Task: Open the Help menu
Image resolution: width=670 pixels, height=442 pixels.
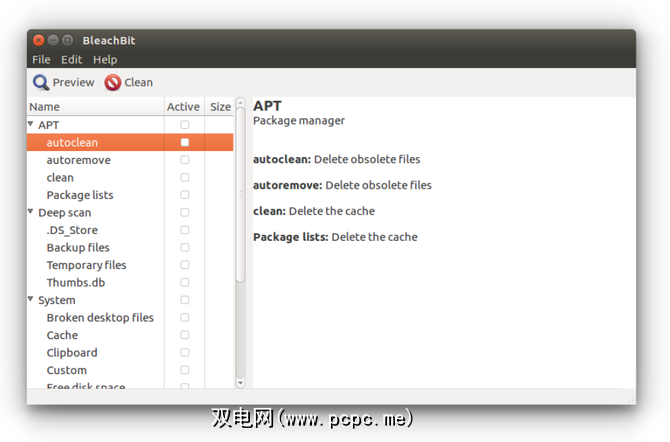Action: tap(105, 59)
